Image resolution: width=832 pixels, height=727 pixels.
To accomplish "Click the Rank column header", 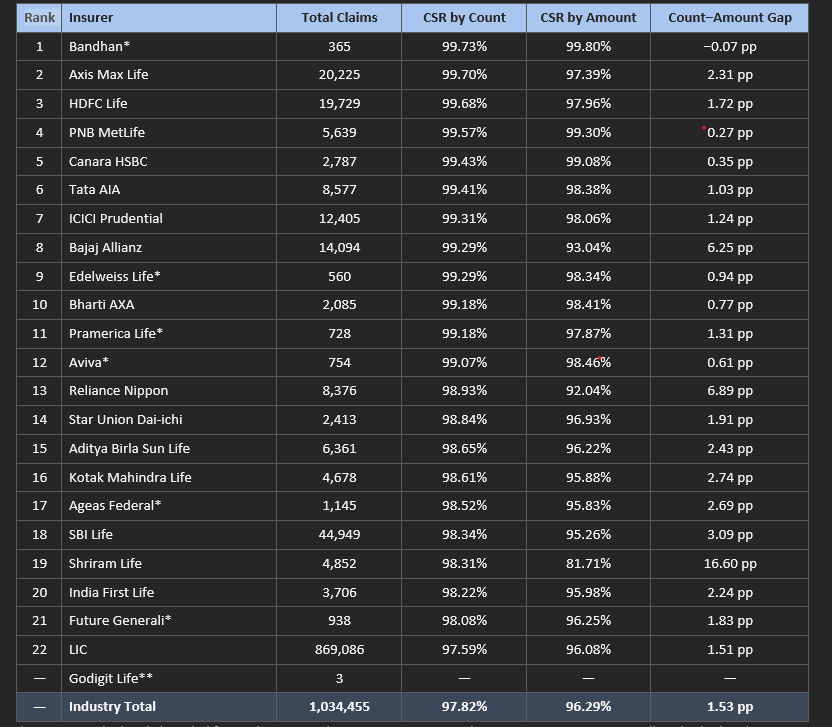I will point(39,18).
